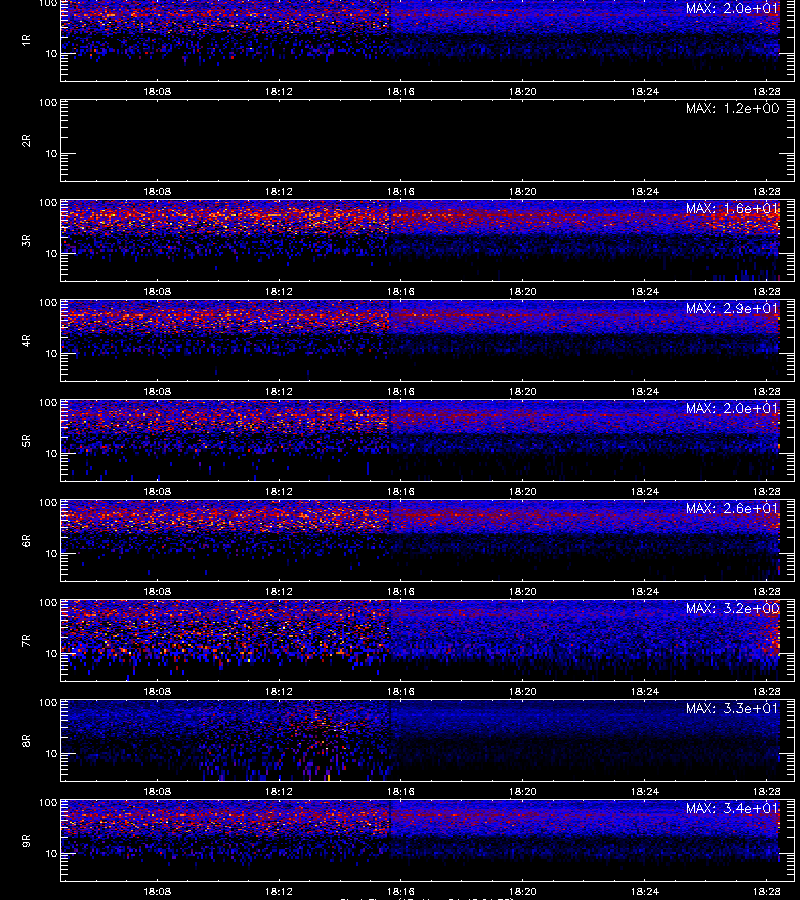Click the 18:20 time label under 9R panel
800x900 pixels.
click(523, 891)
